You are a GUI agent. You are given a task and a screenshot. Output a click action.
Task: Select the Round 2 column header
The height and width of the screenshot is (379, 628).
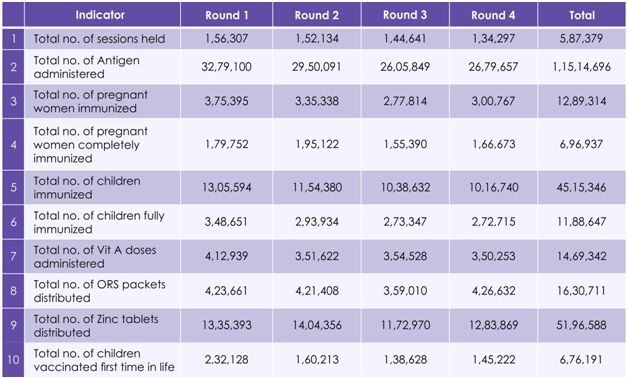click(317, 15)
